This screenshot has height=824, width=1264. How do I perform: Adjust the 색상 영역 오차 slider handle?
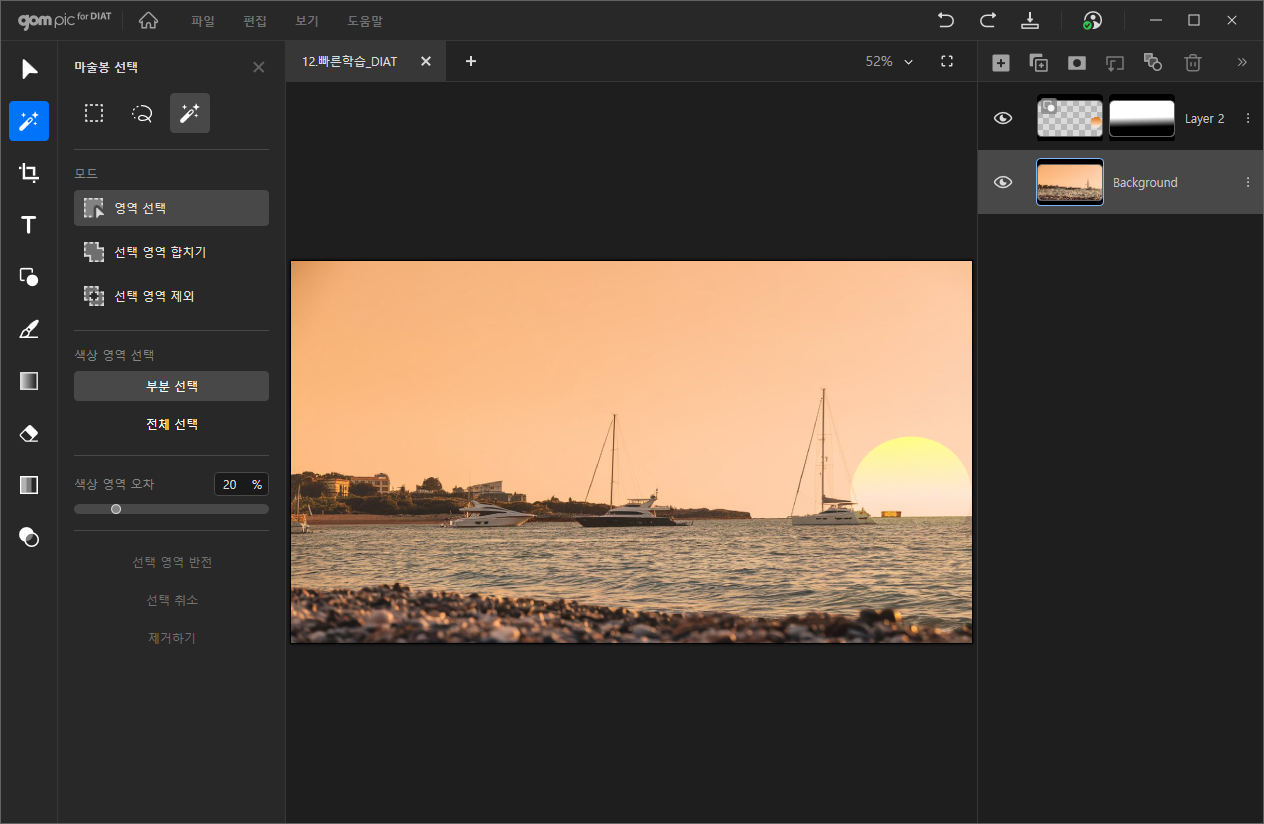tap(116, 509)
